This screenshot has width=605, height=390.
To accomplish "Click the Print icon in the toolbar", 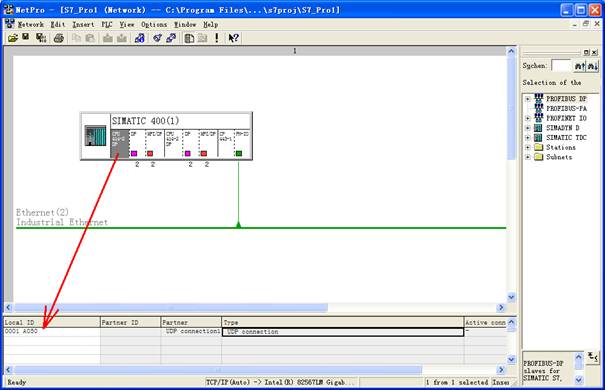I will click(59, 38).
